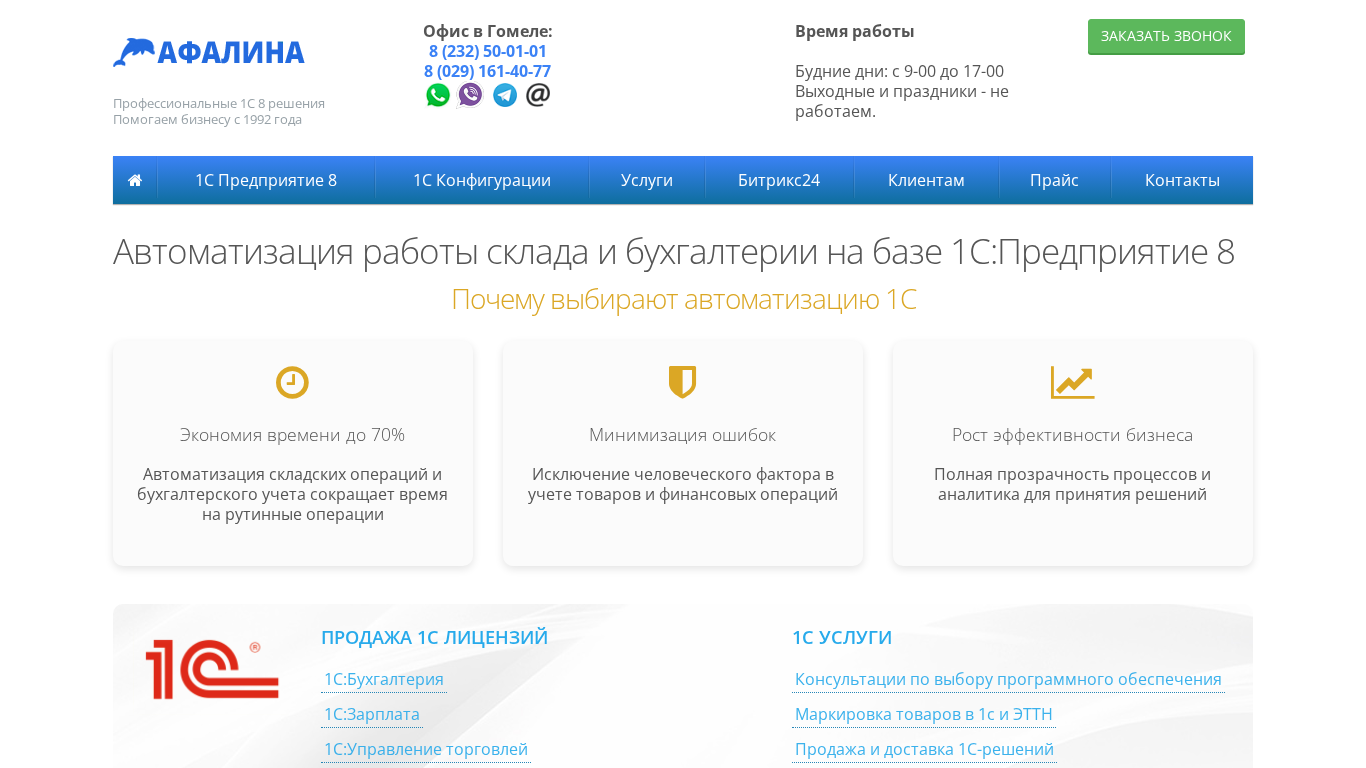This screenshot has height=768, width=1366.
Task: Open Viber contact icon
Action: click(470, 95)
